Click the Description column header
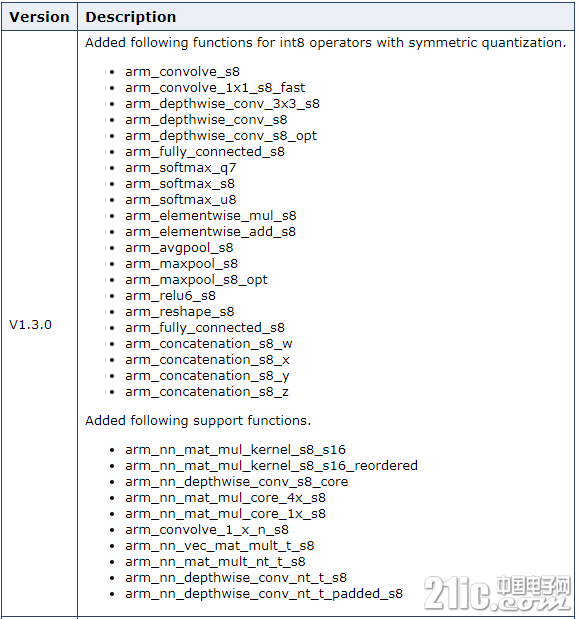Screen dimensions: 578x619 tap(131, 17)
